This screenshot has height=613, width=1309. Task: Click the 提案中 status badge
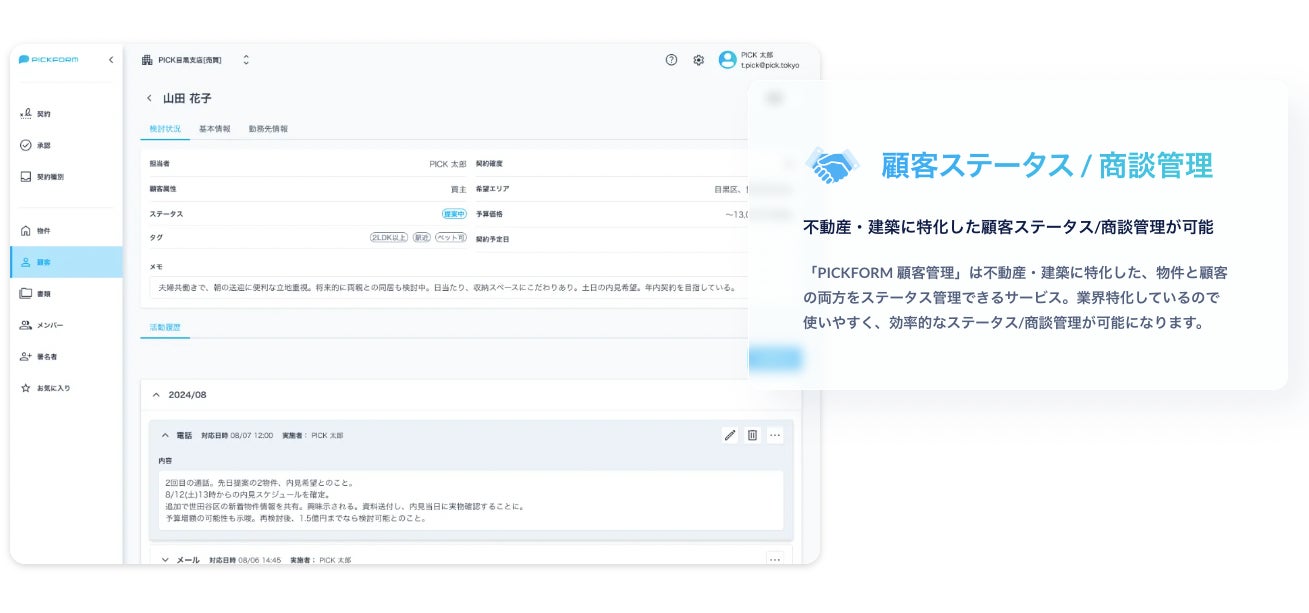(x=454, y=214)
